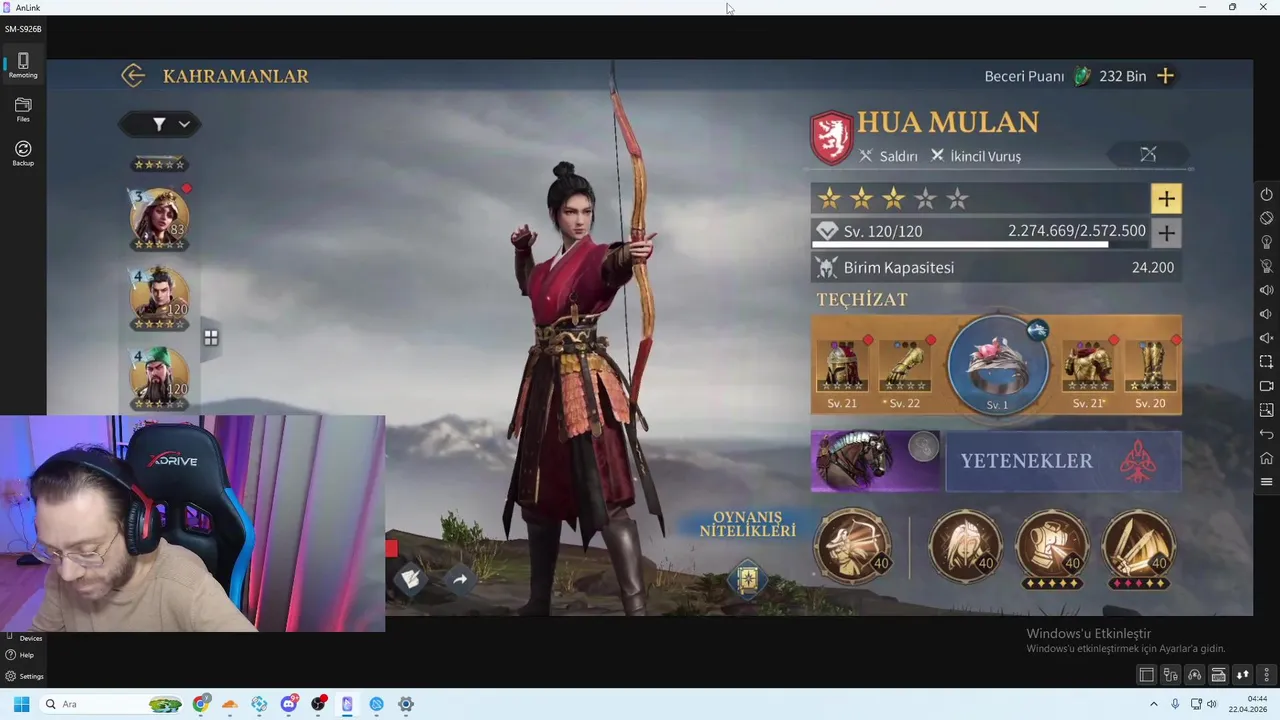The height and width of the screenshot is (720, 1280).
Task: Click the phone power button icon
Action: (1266, 194)
